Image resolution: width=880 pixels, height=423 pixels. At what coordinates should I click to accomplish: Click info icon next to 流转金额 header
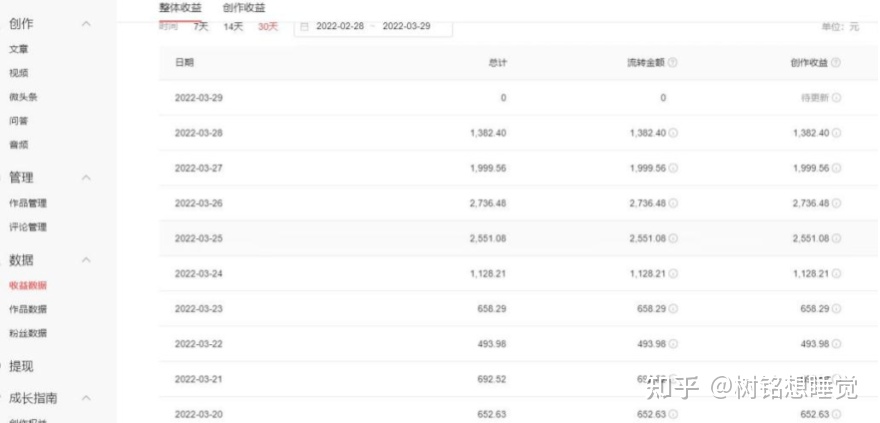673,62
